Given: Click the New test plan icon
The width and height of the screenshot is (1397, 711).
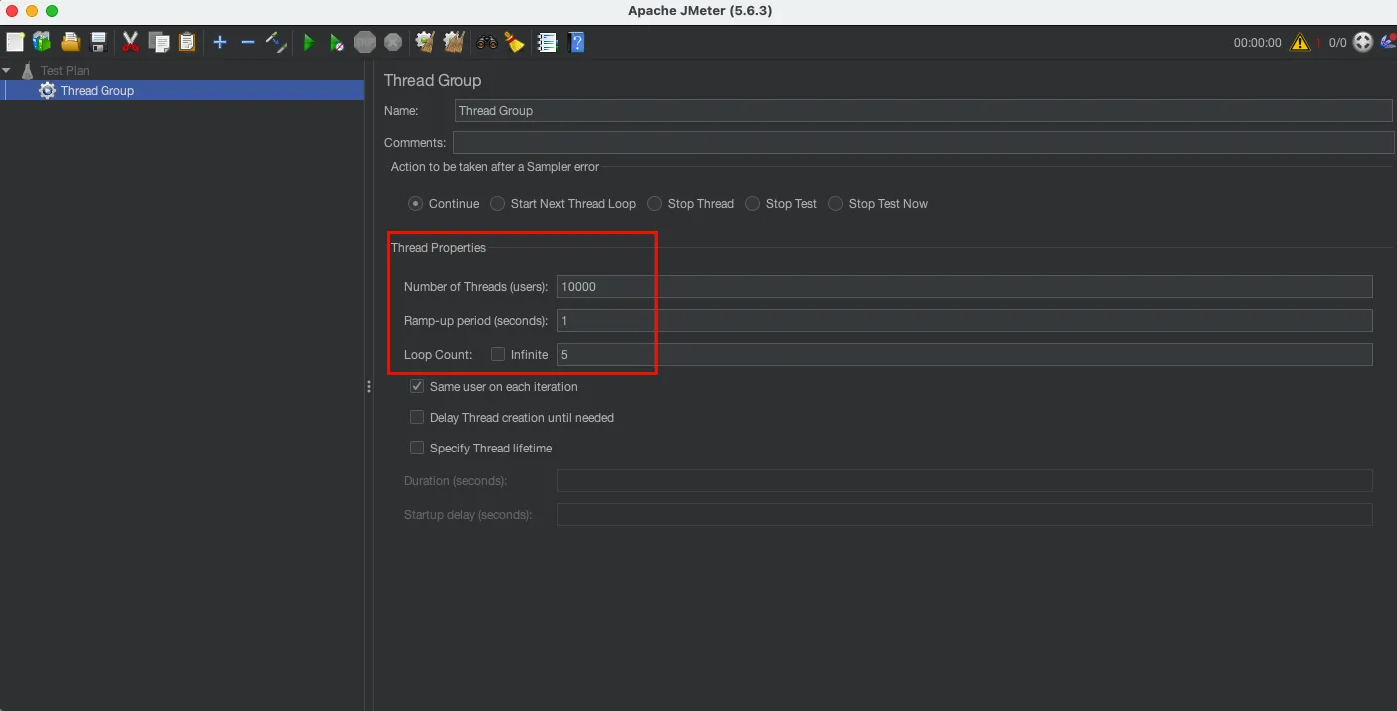Looking at the screenshot, I should [x=15, y=42].
